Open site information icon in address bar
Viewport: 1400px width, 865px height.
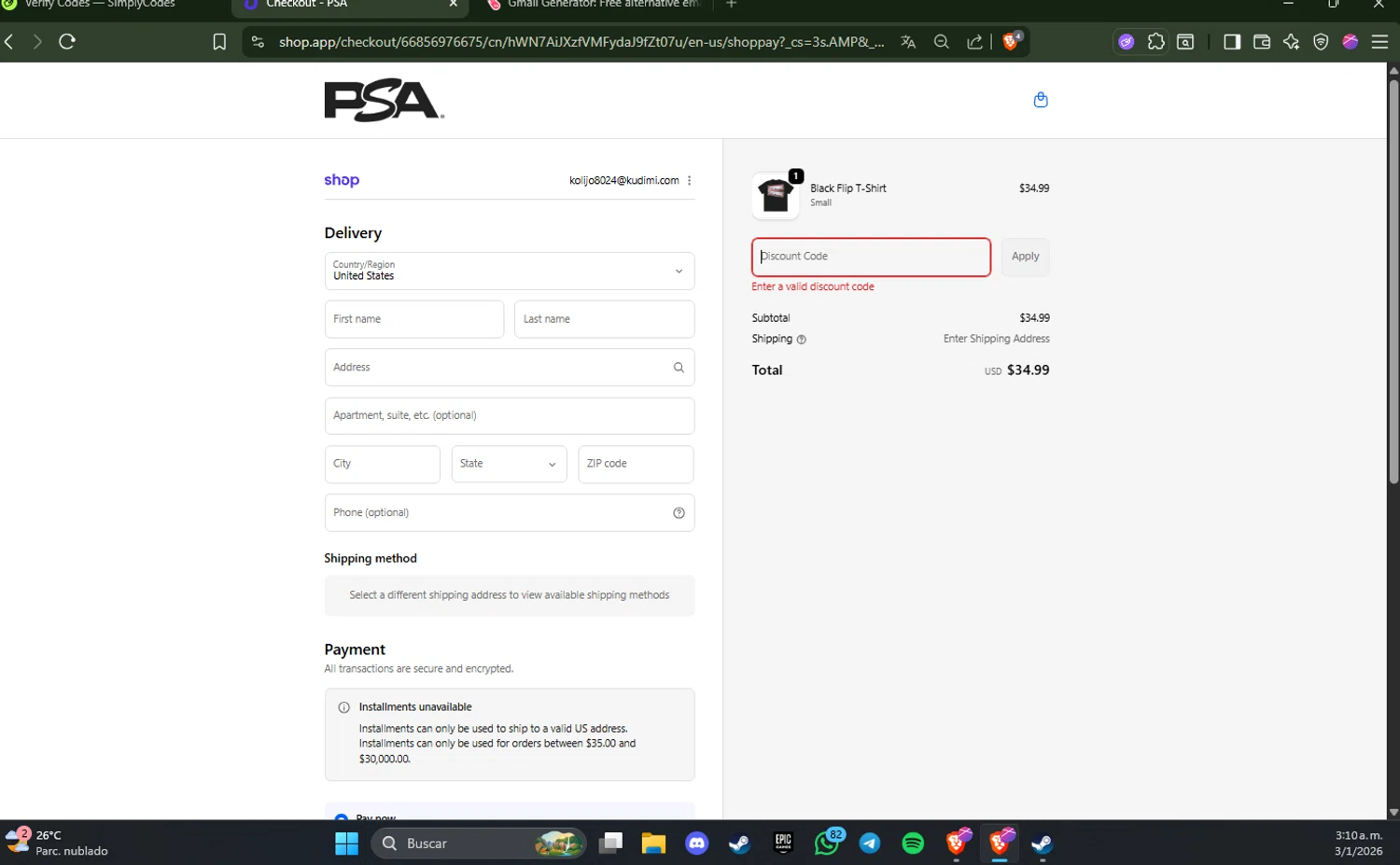[259, 42]
